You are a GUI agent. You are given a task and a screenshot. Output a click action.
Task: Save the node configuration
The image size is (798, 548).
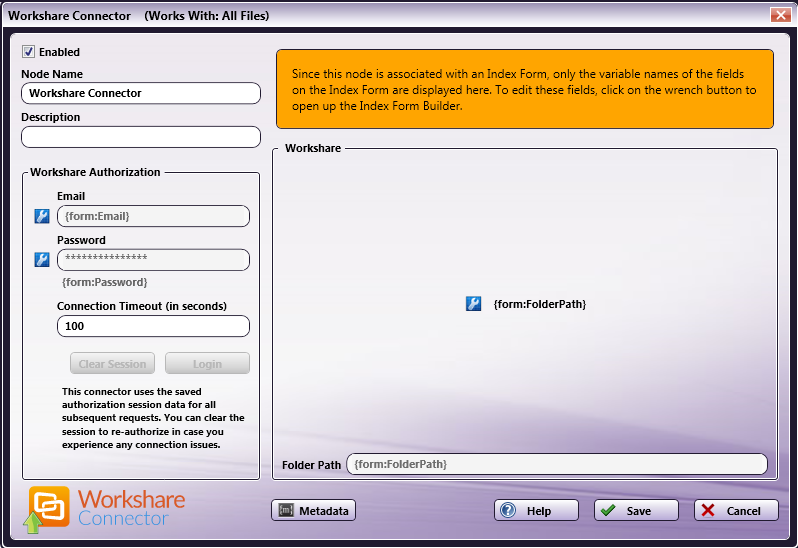coord(636,510)
